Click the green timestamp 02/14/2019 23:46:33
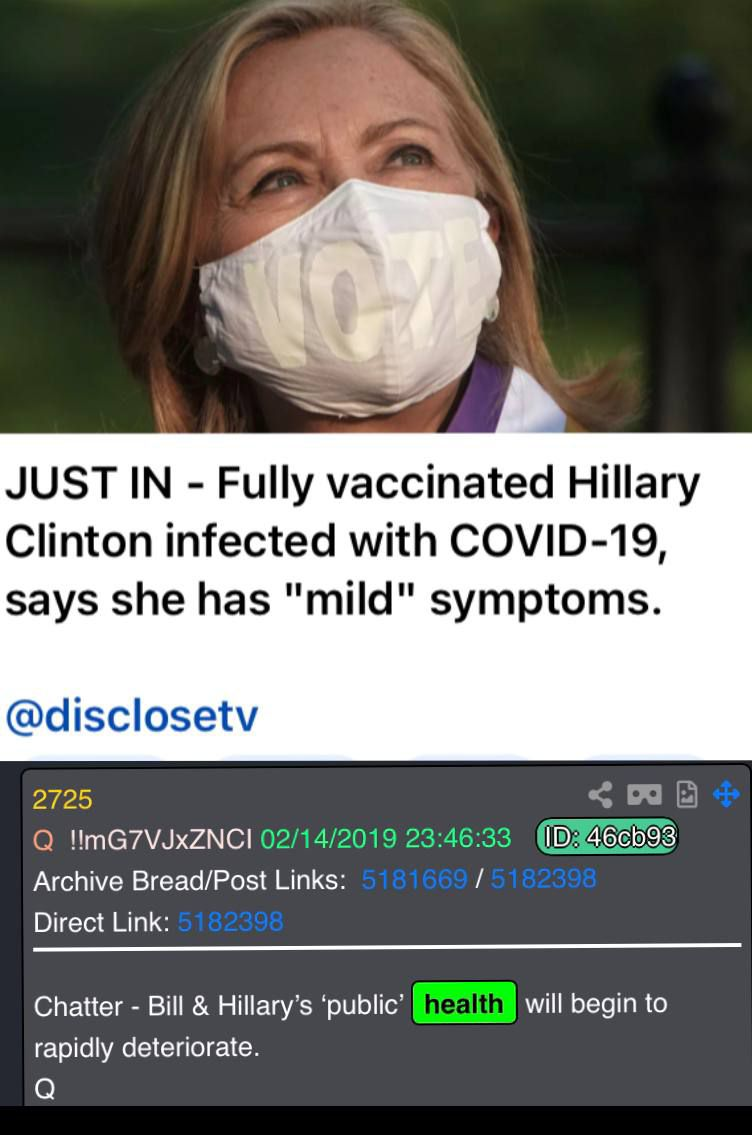 point(386,838)
